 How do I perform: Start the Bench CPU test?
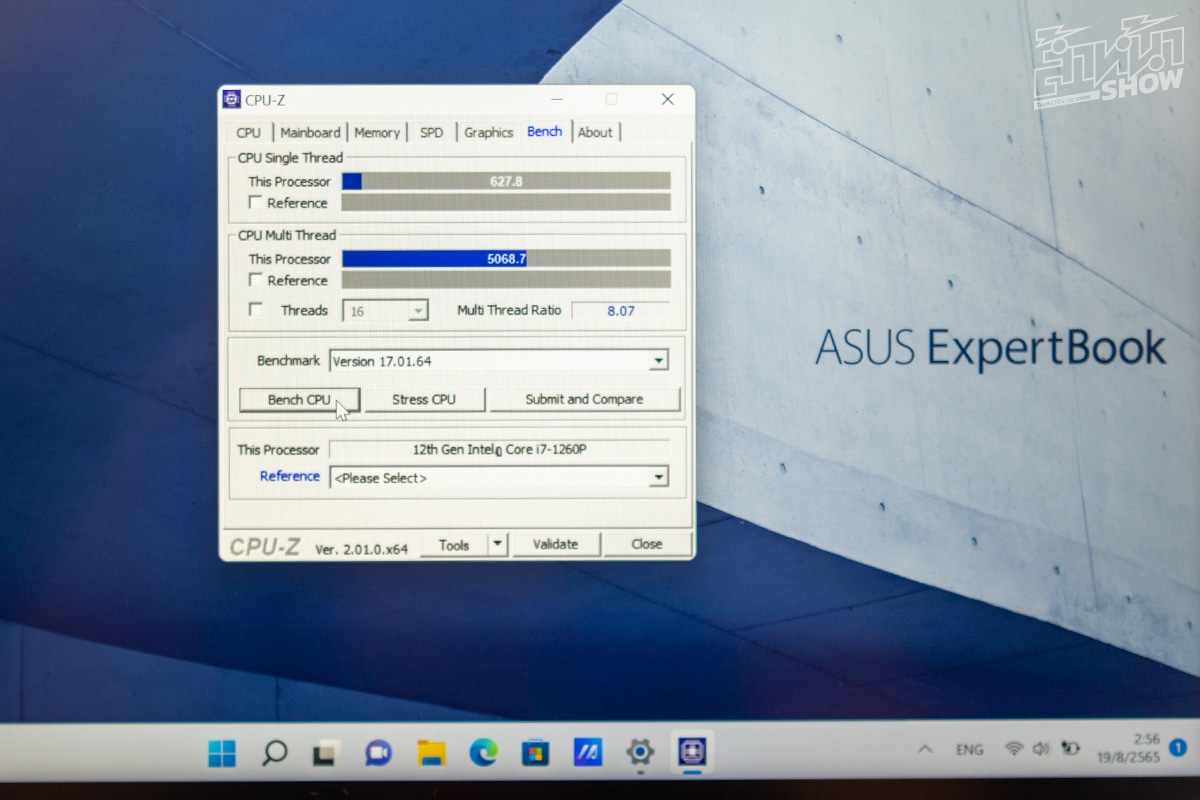[299, 399]
